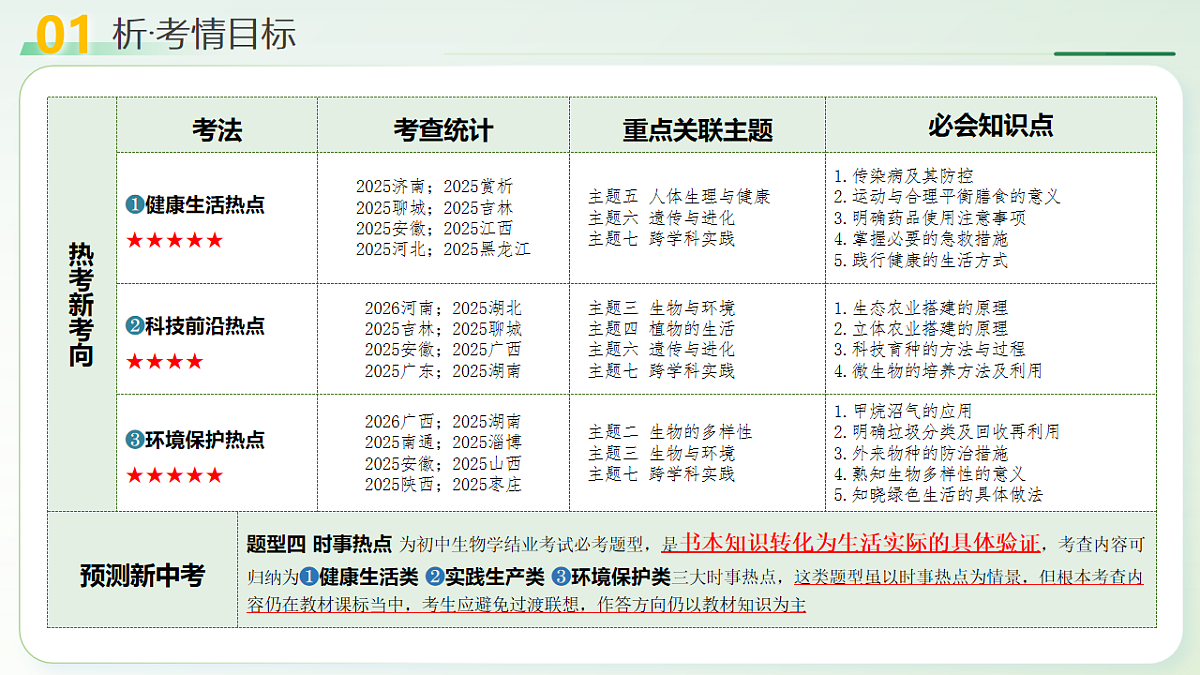Viewport: 1200px width, 675px height.
Task: Click the star rating under 环境保护热点
Action: (x=174, y=475)
